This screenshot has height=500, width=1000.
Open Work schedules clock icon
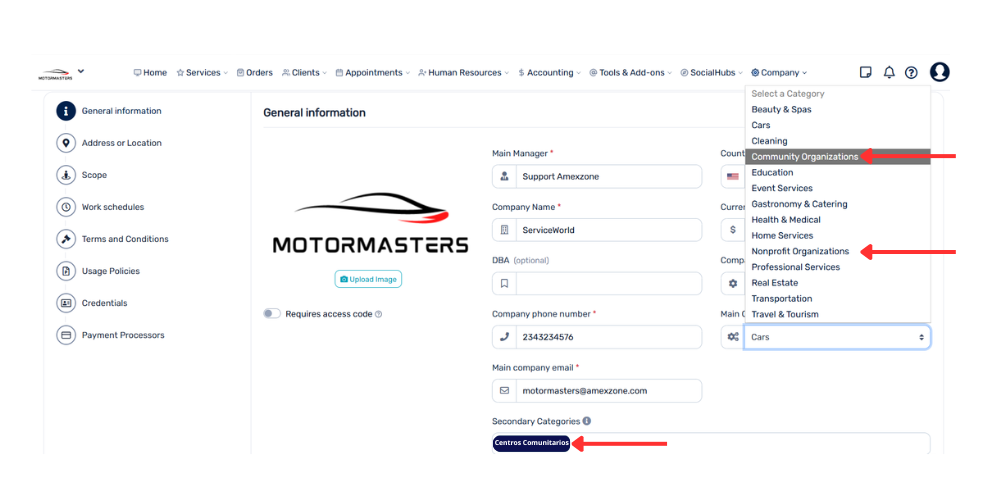[66, 207]
